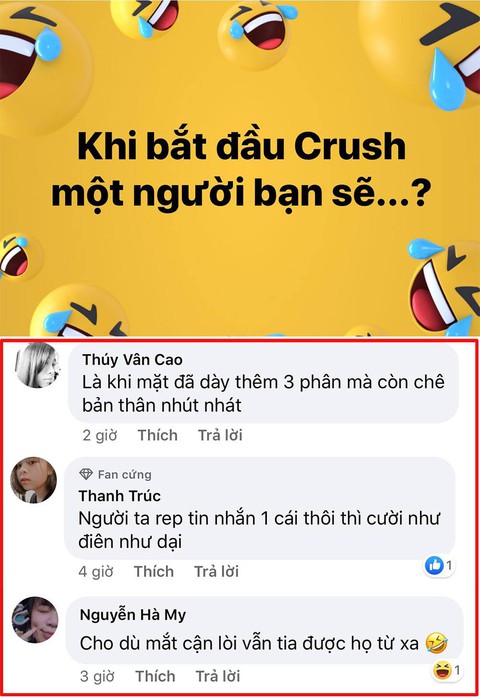Like Nguyễn Hà My's comment with Thích
Viewport: 480px width, 699px height.
coord(155,676)
